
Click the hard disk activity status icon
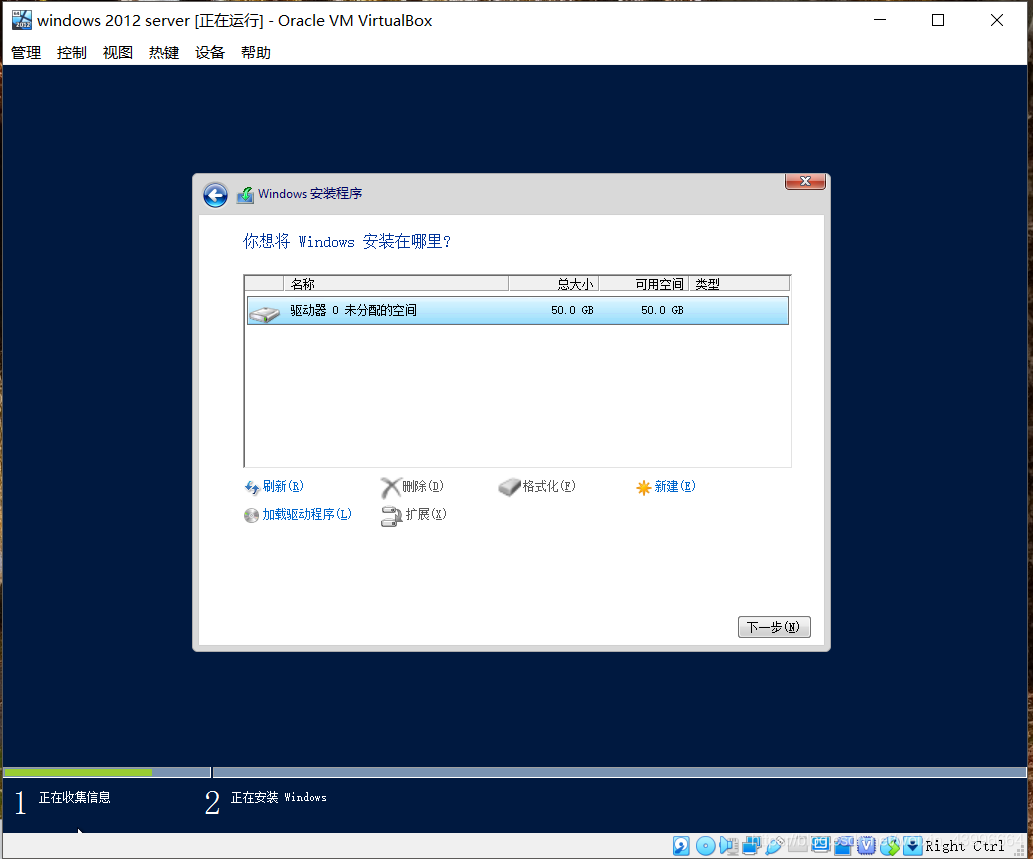[x=681, y=846]
